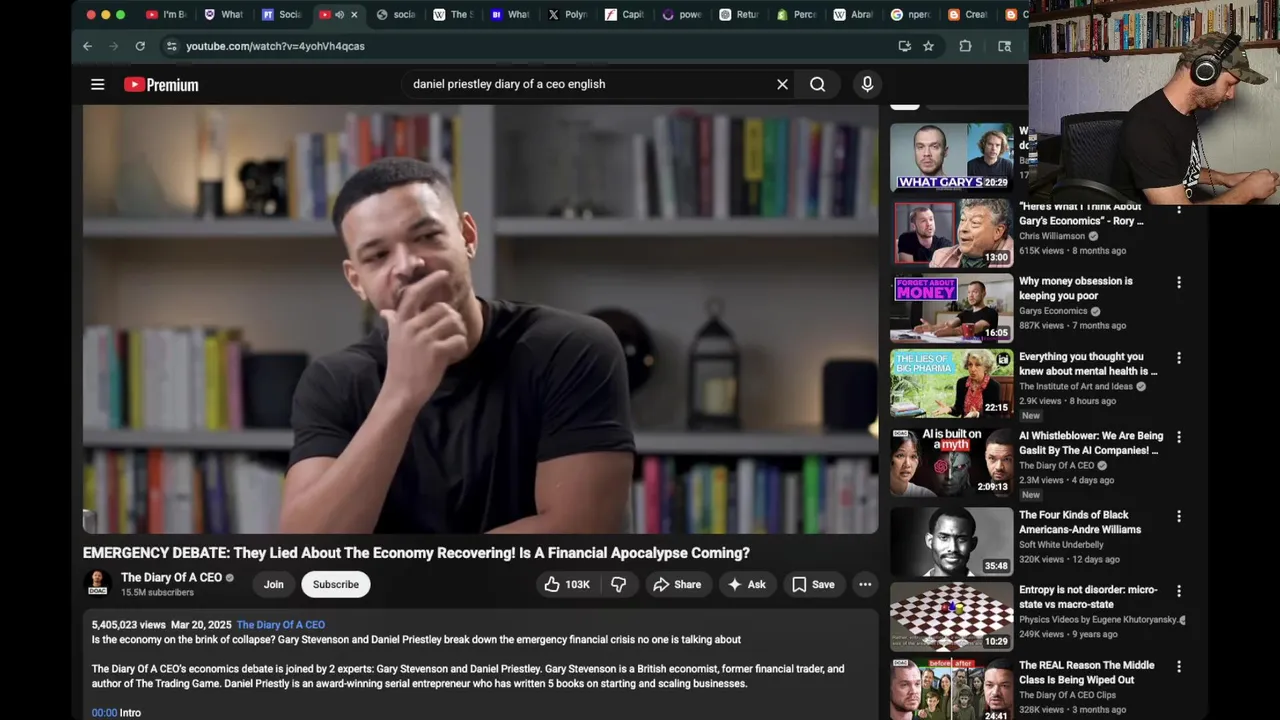Click the video title 'EMERGENCY DEBATE' text
Image resolution: width=1280 pixels, height=720 pixels.
click(416, 553)
